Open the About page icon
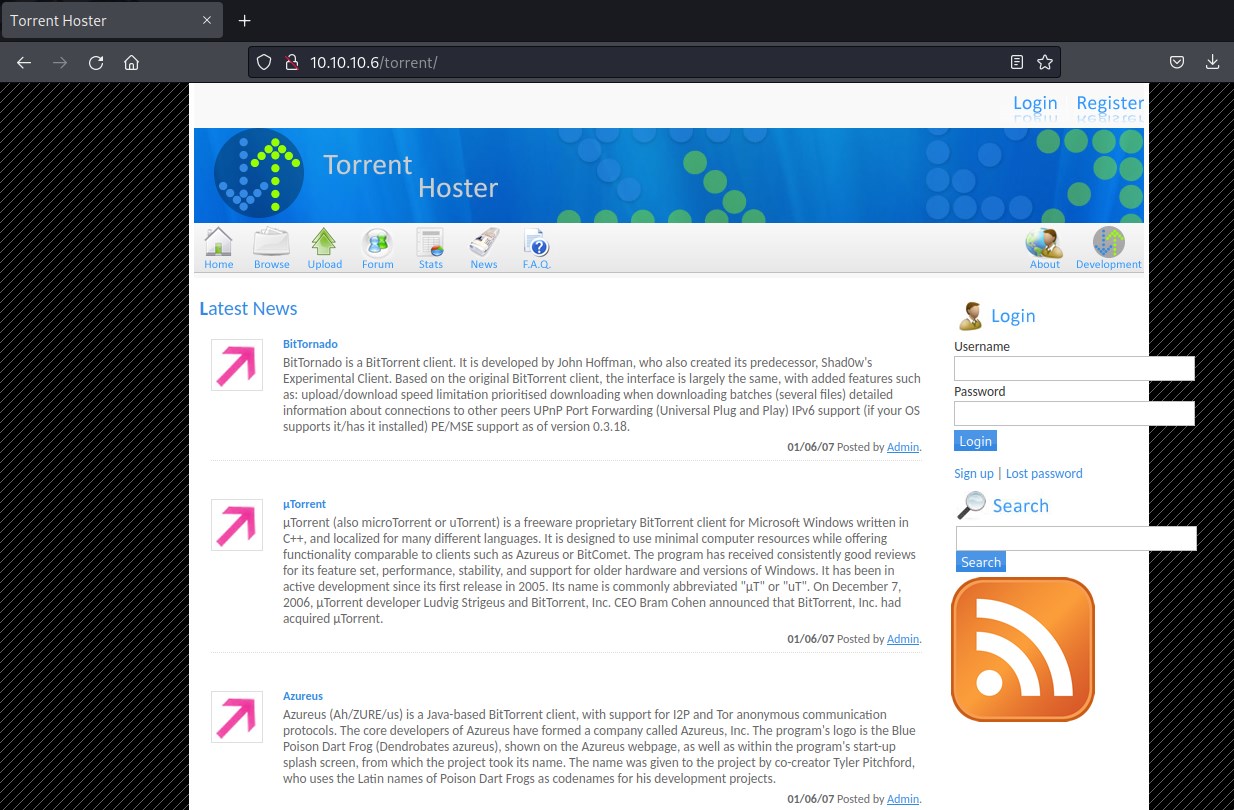1234x810 pixels. (x=1044, y=247)
